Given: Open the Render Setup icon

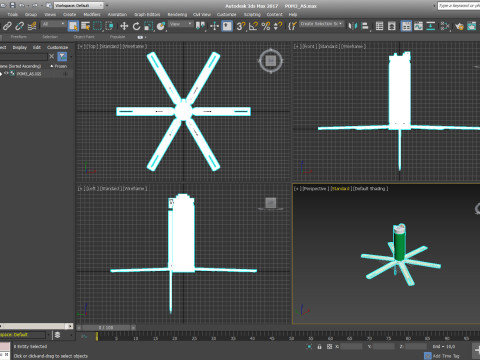Looking at the screenshot, I should (x=459, y=26).
